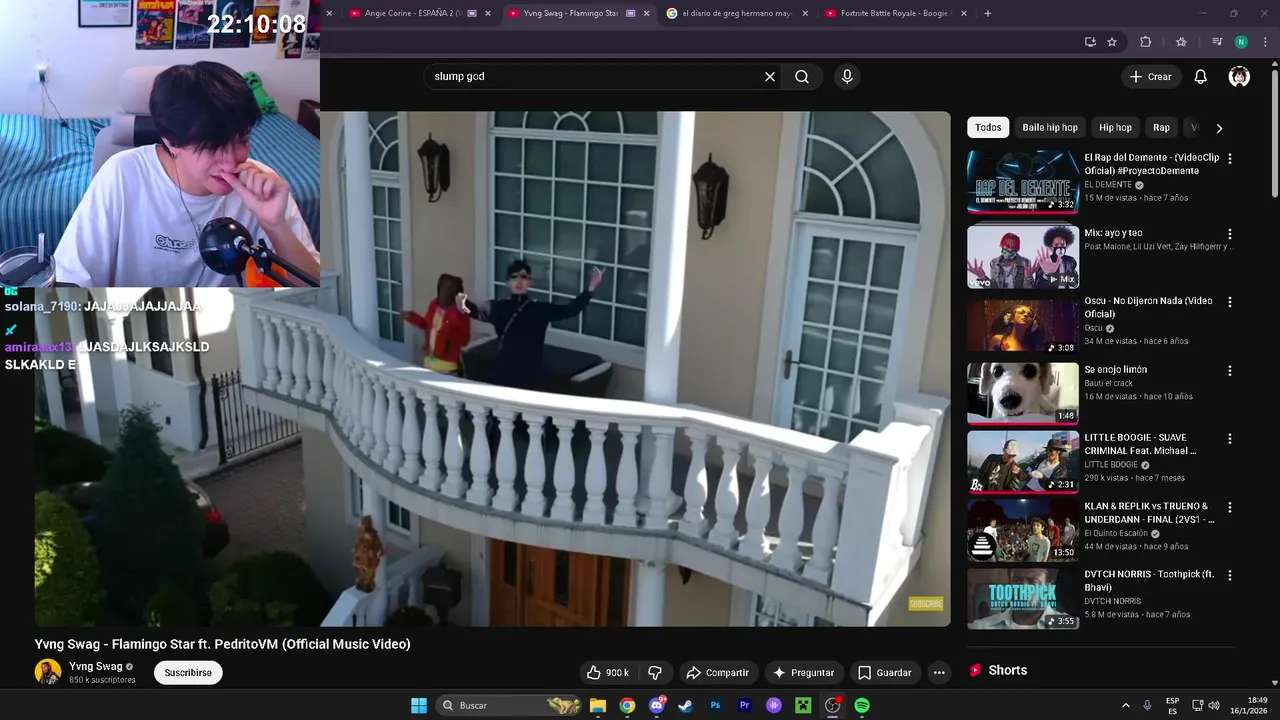Open KLAN & REPLIK vs TRUENO title
Screen dimensions: 1280x720
point(1150,513)
